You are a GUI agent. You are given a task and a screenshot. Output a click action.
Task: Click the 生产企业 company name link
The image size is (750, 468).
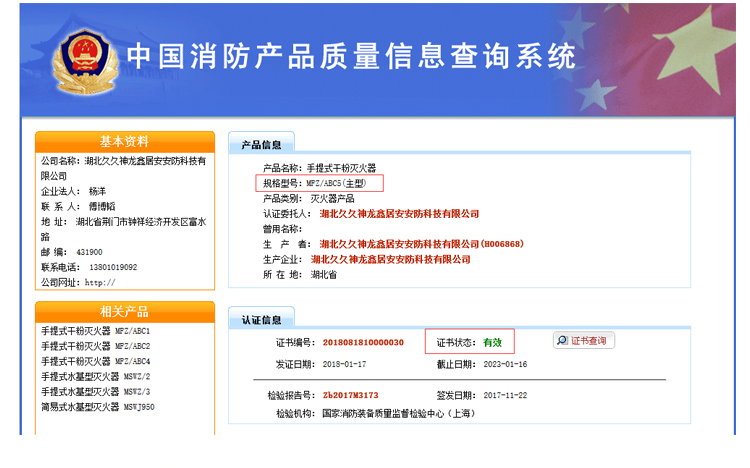click(390, 259)
